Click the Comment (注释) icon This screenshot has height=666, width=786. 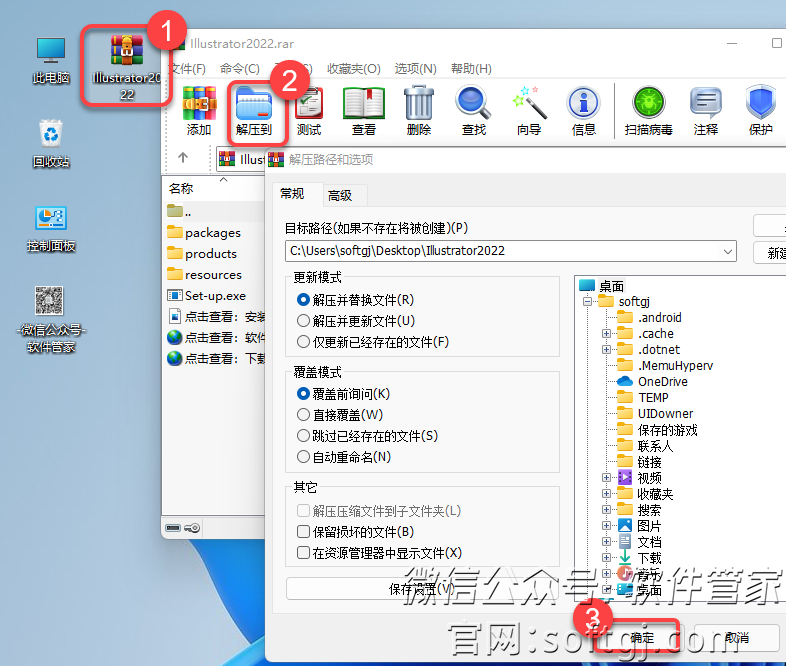[706, 103]
